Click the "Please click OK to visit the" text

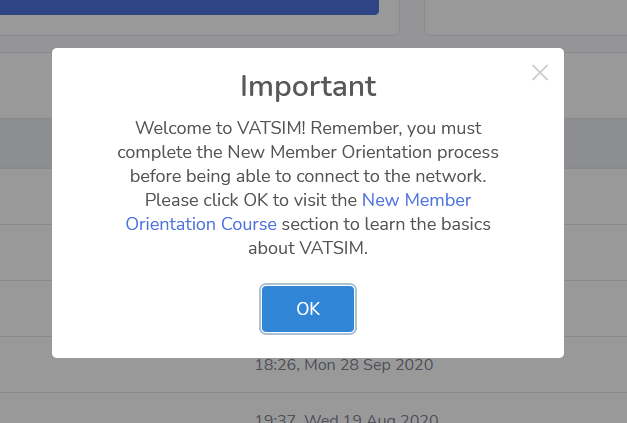click(x=239, y=200)
